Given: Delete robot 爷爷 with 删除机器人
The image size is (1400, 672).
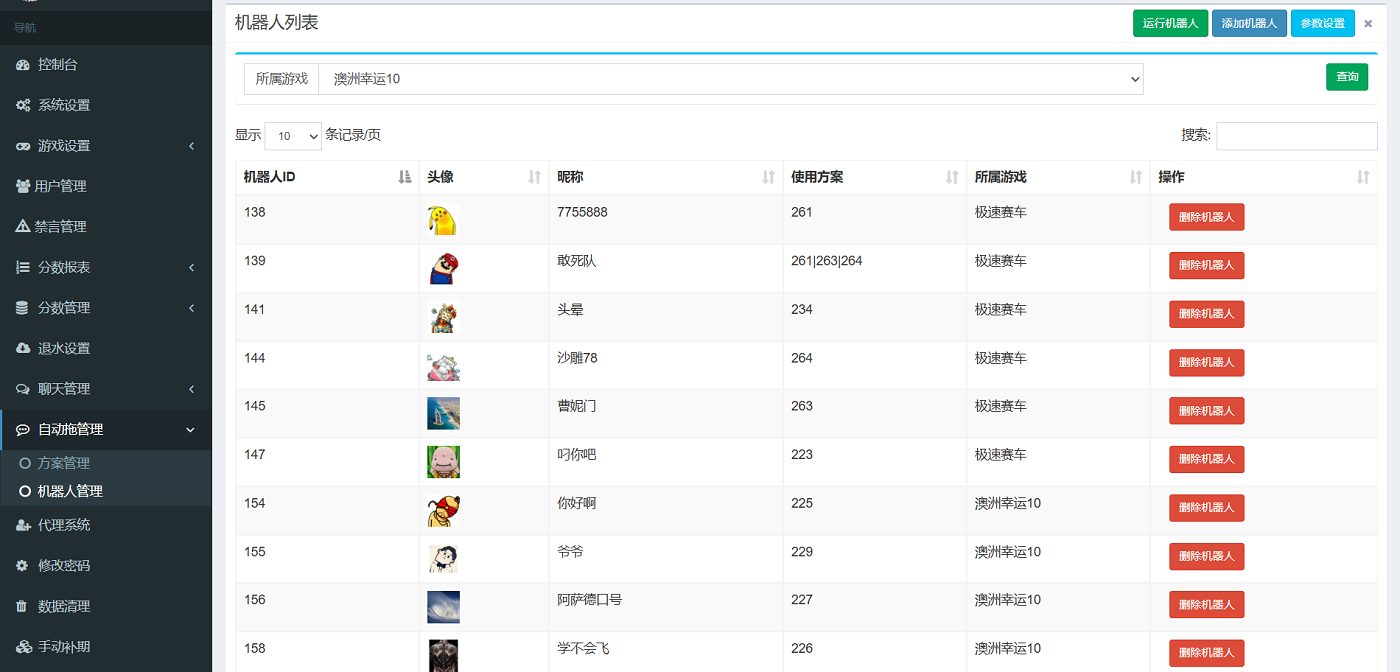Looking at the screenshot, I should [x=1206, y=556].
